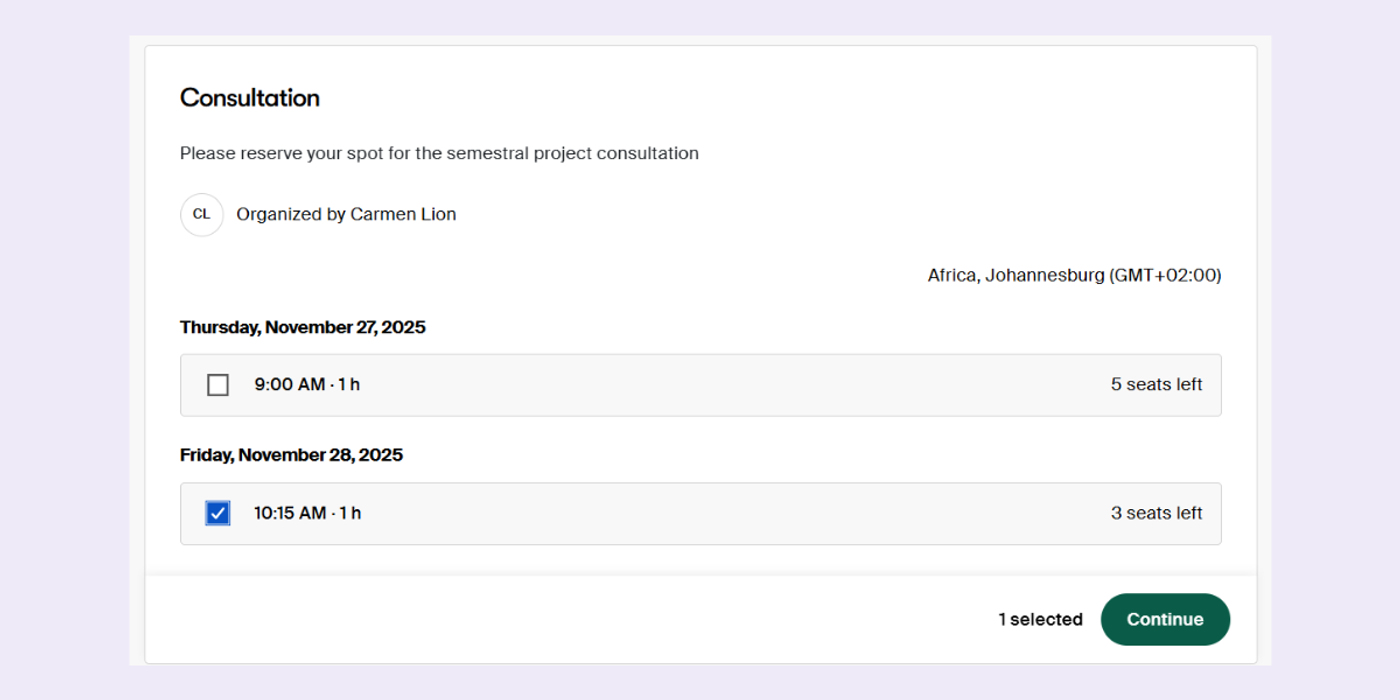Click the Thursday, November 27 date header
Viewport: 1400px width, 700px height.
(302, 327)
